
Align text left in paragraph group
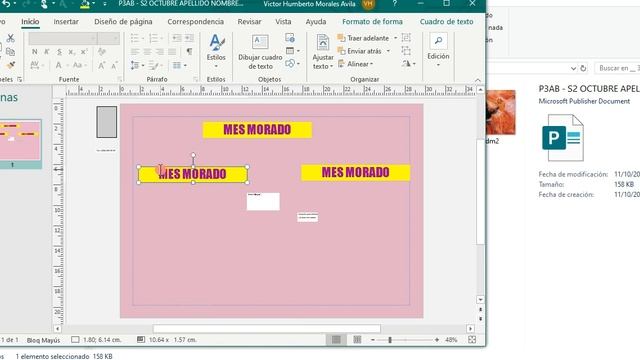(x=135, y=51)
